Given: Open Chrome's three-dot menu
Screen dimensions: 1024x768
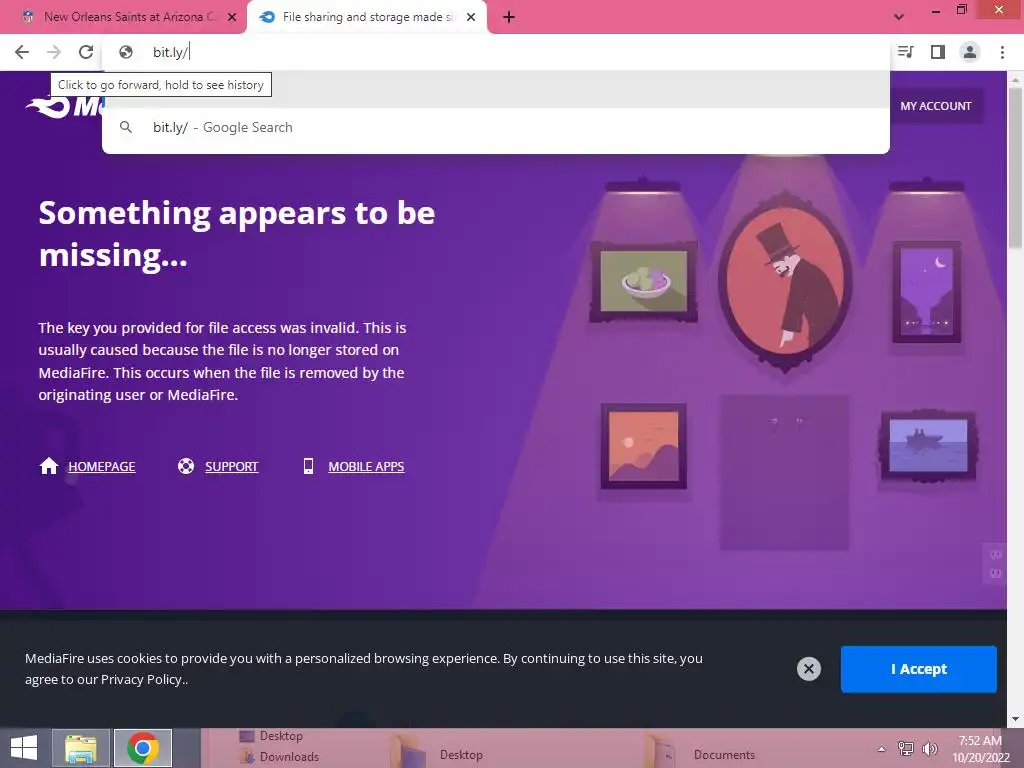Looking at the screenshot, I should [1002, 52].
